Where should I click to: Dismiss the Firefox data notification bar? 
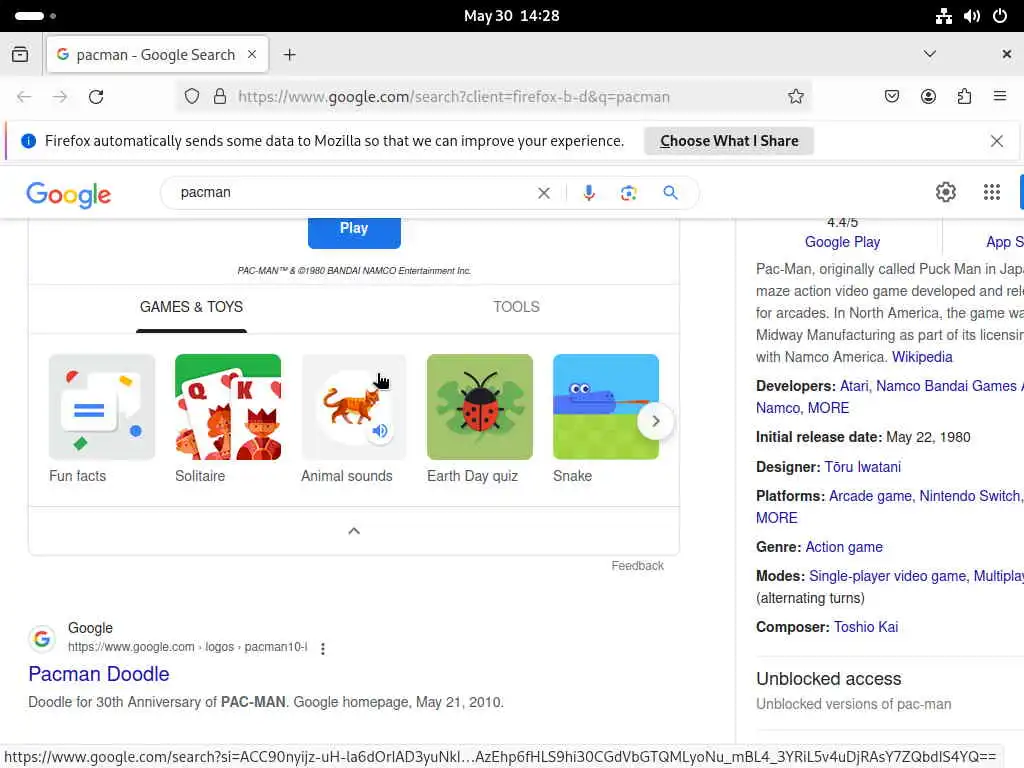[997, 141]
